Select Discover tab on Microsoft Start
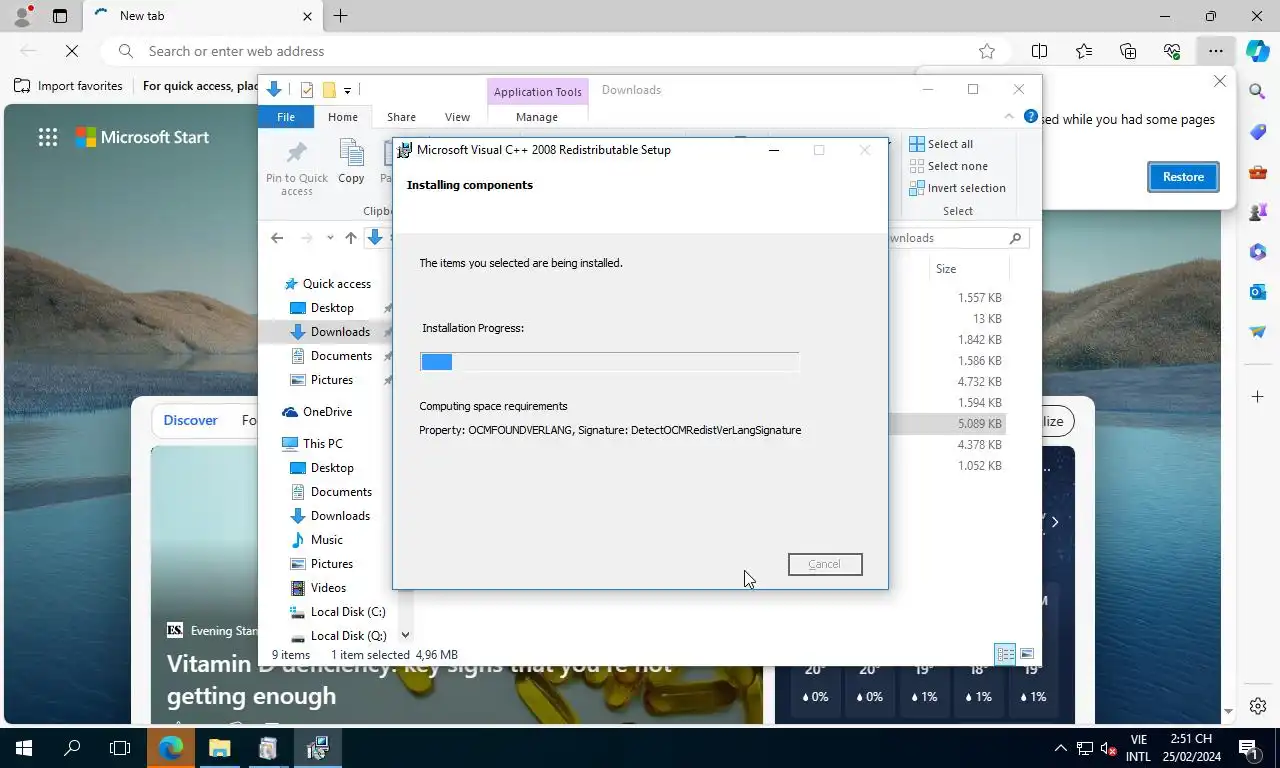This screenshot has height=768, width=1280. click(x=190, y=420)
